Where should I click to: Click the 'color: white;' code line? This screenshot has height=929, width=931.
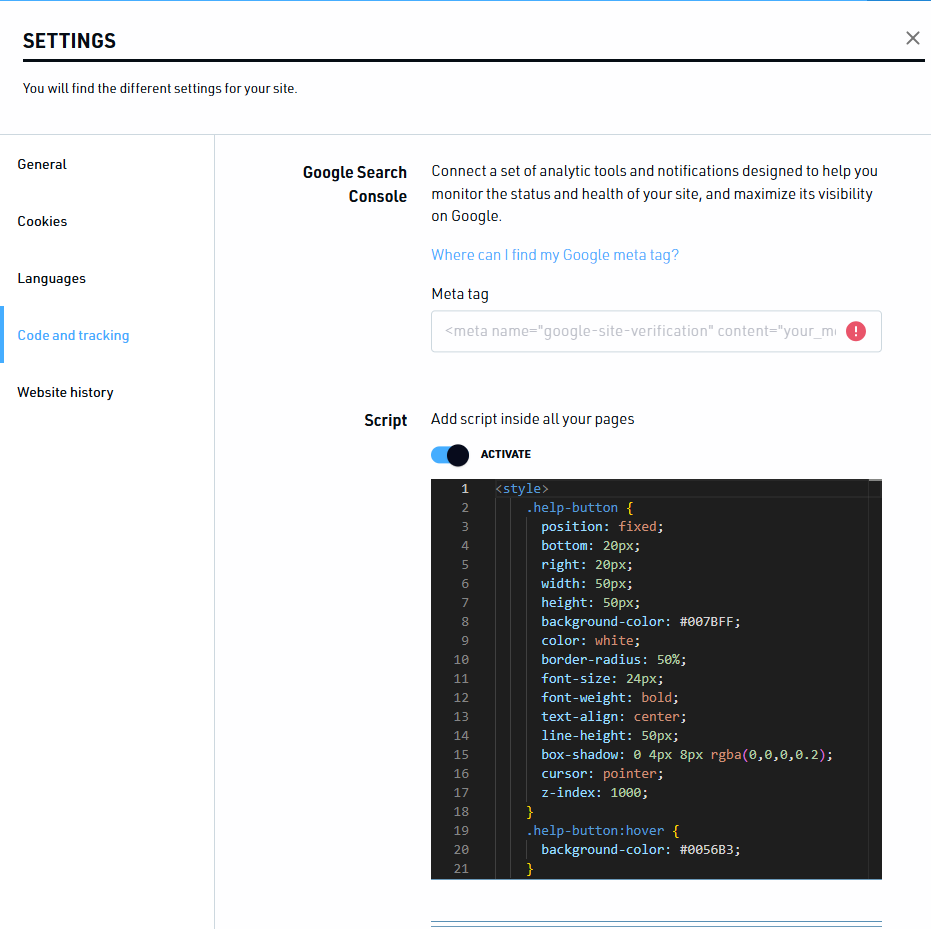[590, 641]
